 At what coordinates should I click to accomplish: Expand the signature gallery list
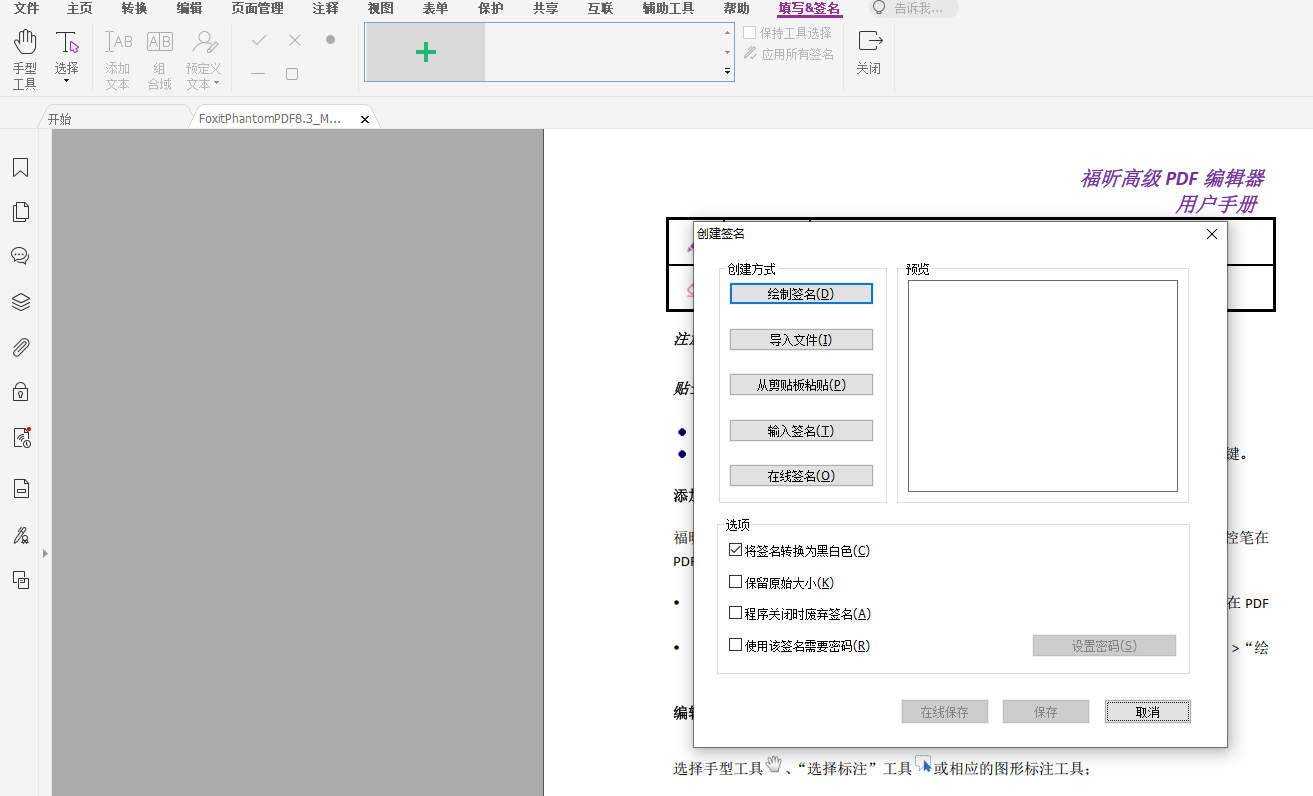click(727, 72)
